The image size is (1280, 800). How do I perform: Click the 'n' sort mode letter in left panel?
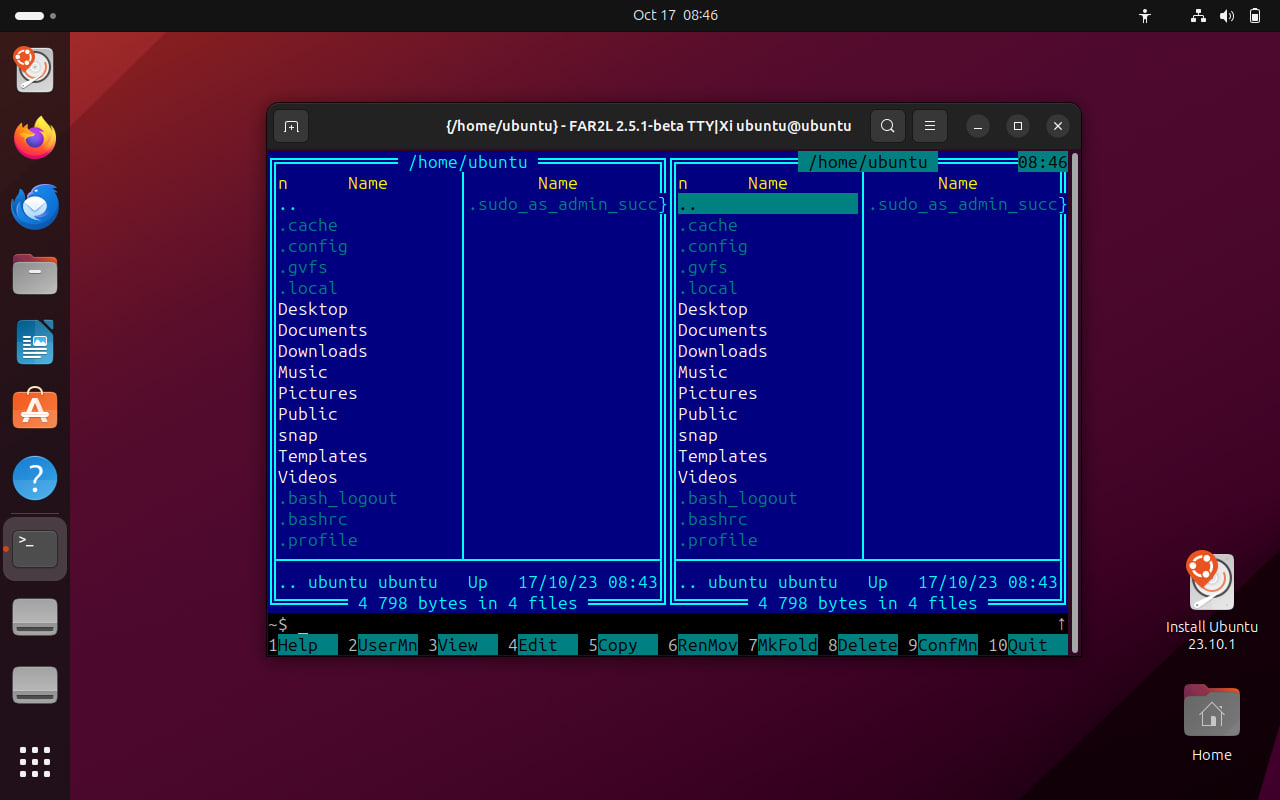283,183
